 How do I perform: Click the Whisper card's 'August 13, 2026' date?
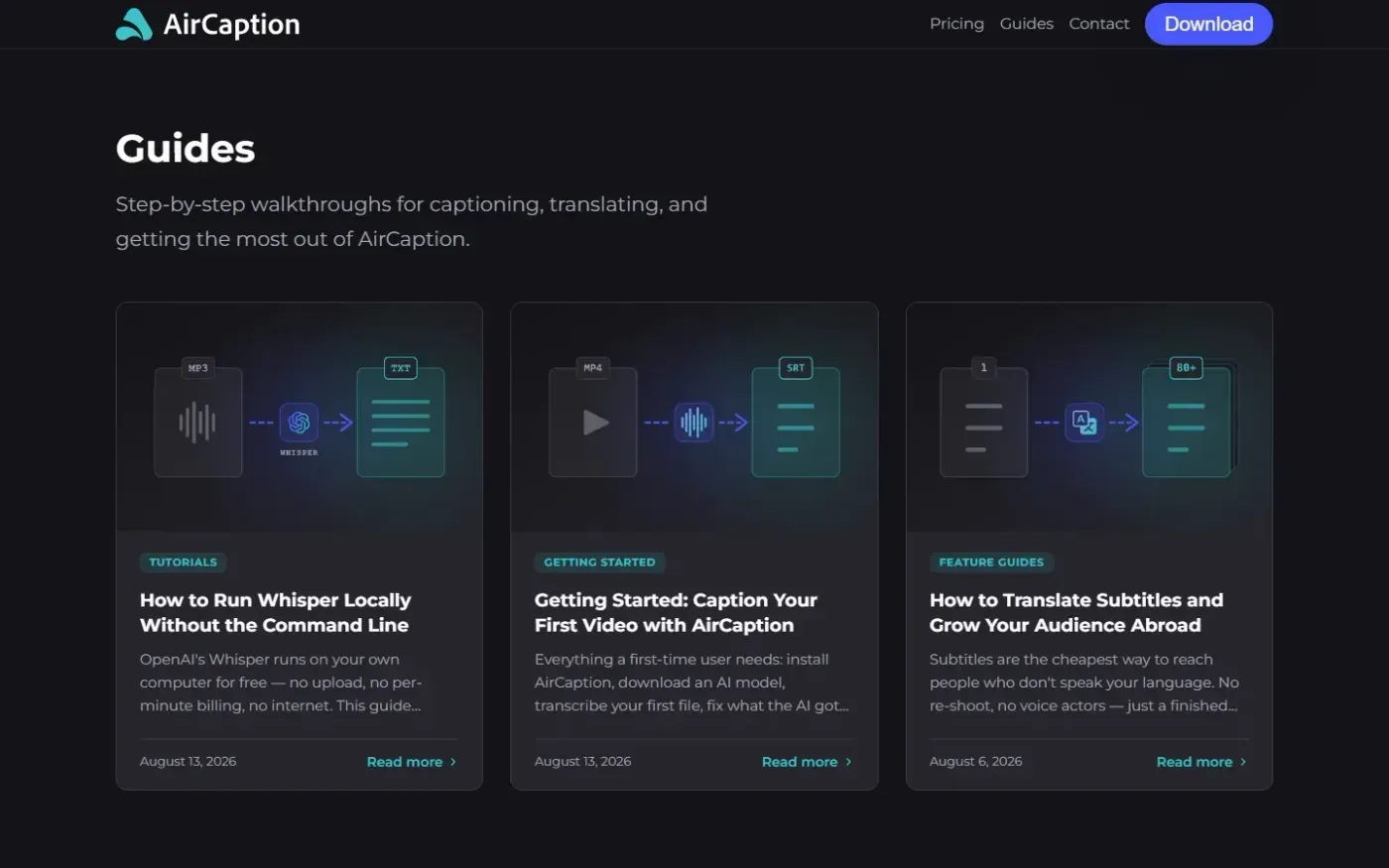(x=189, y=762)
